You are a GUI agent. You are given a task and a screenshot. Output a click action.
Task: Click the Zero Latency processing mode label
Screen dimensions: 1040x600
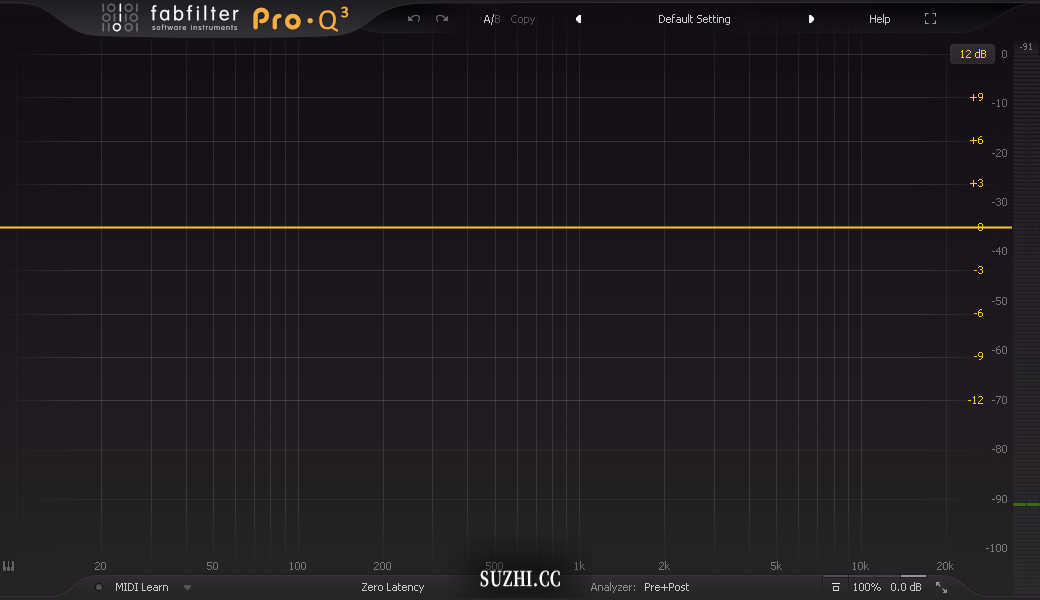(392, 587)
